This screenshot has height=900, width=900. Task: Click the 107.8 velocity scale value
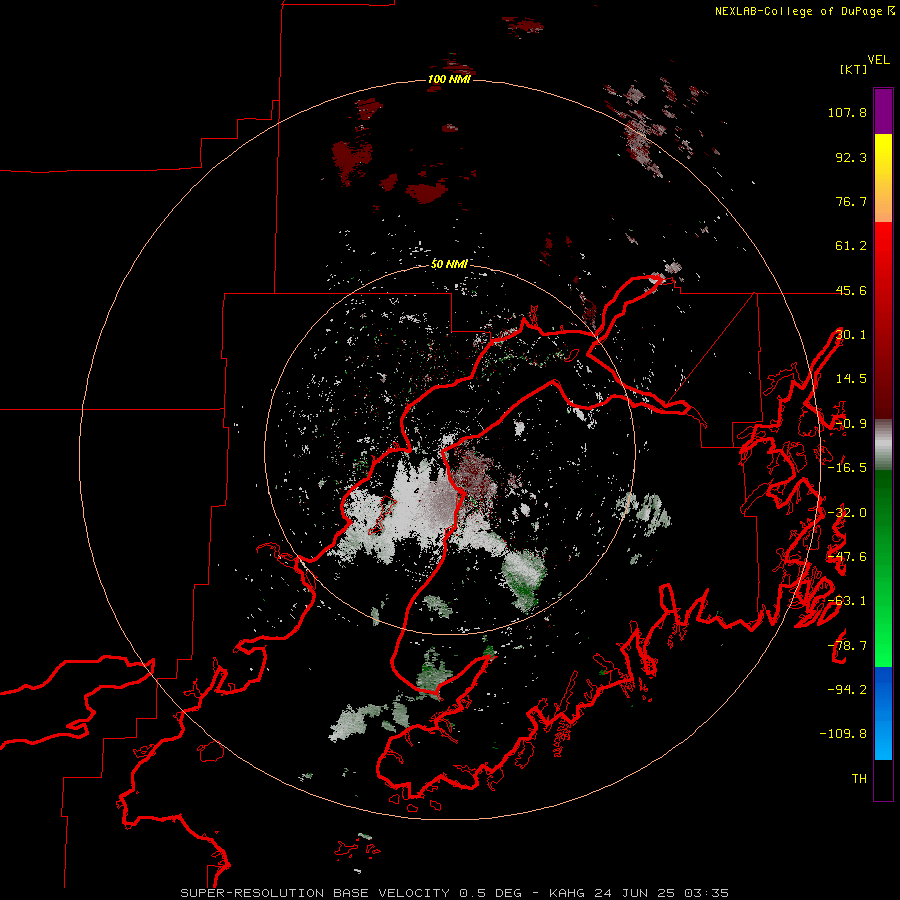click(847, 112)
